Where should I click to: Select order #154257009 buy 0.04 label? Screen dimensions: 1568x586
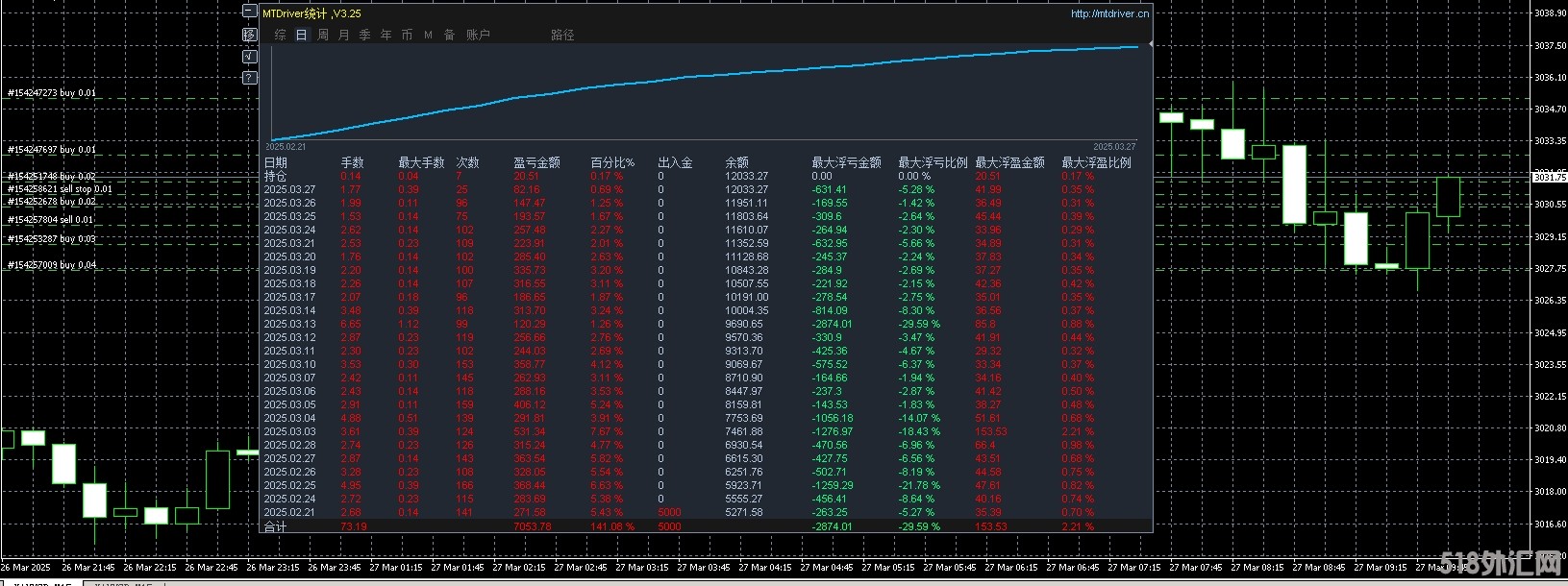(x=52, y=265)
